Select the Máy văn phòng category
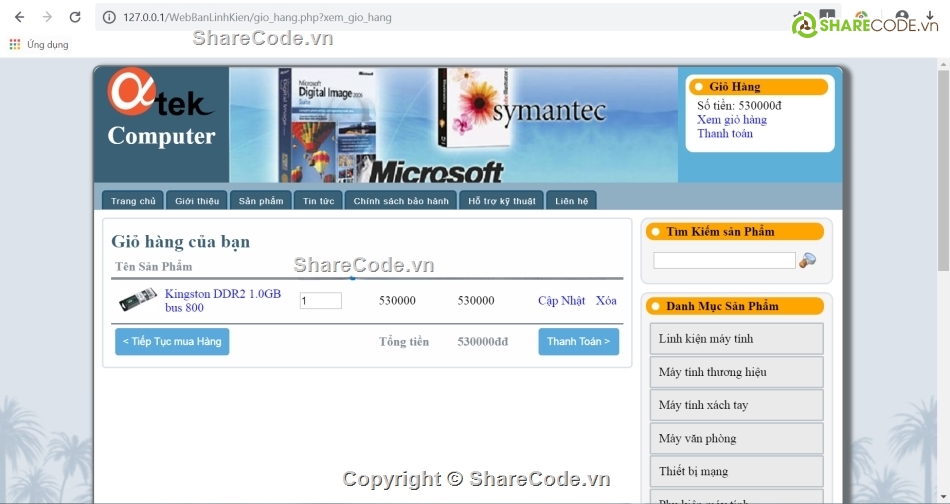 (x=737, y=438)
